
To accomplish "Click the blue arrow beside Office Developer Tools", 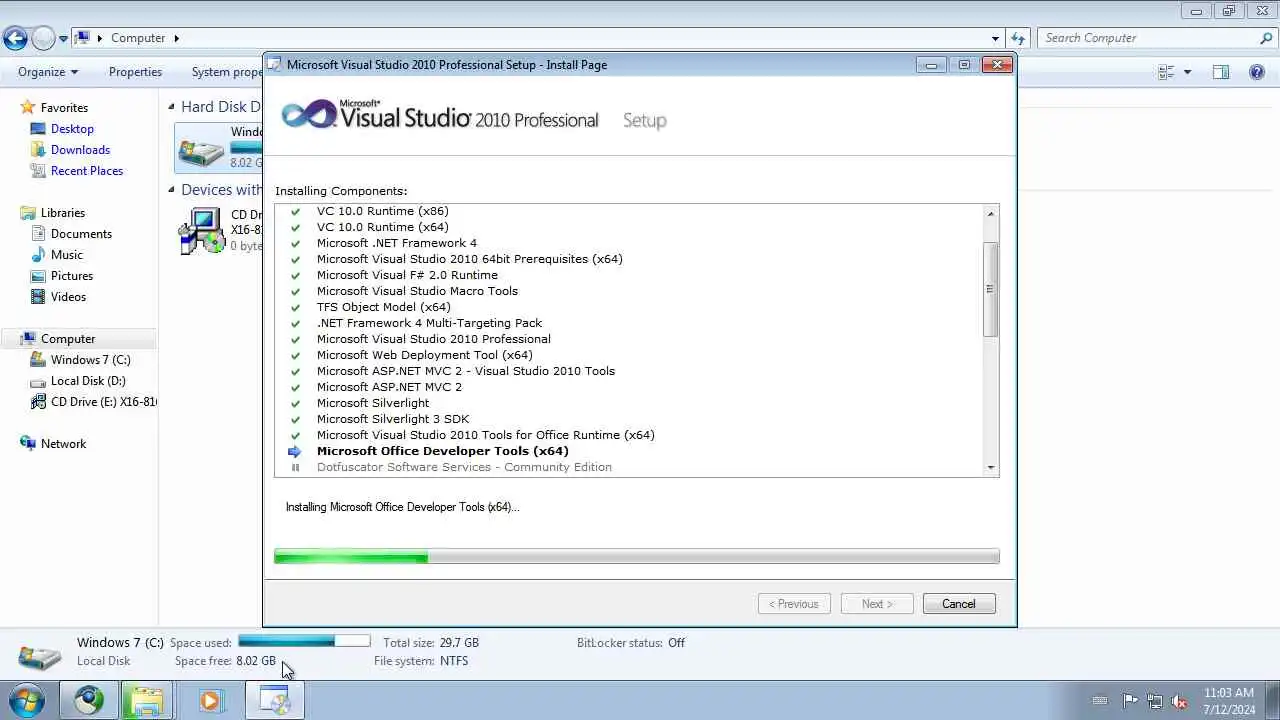I will pos(295,451).
